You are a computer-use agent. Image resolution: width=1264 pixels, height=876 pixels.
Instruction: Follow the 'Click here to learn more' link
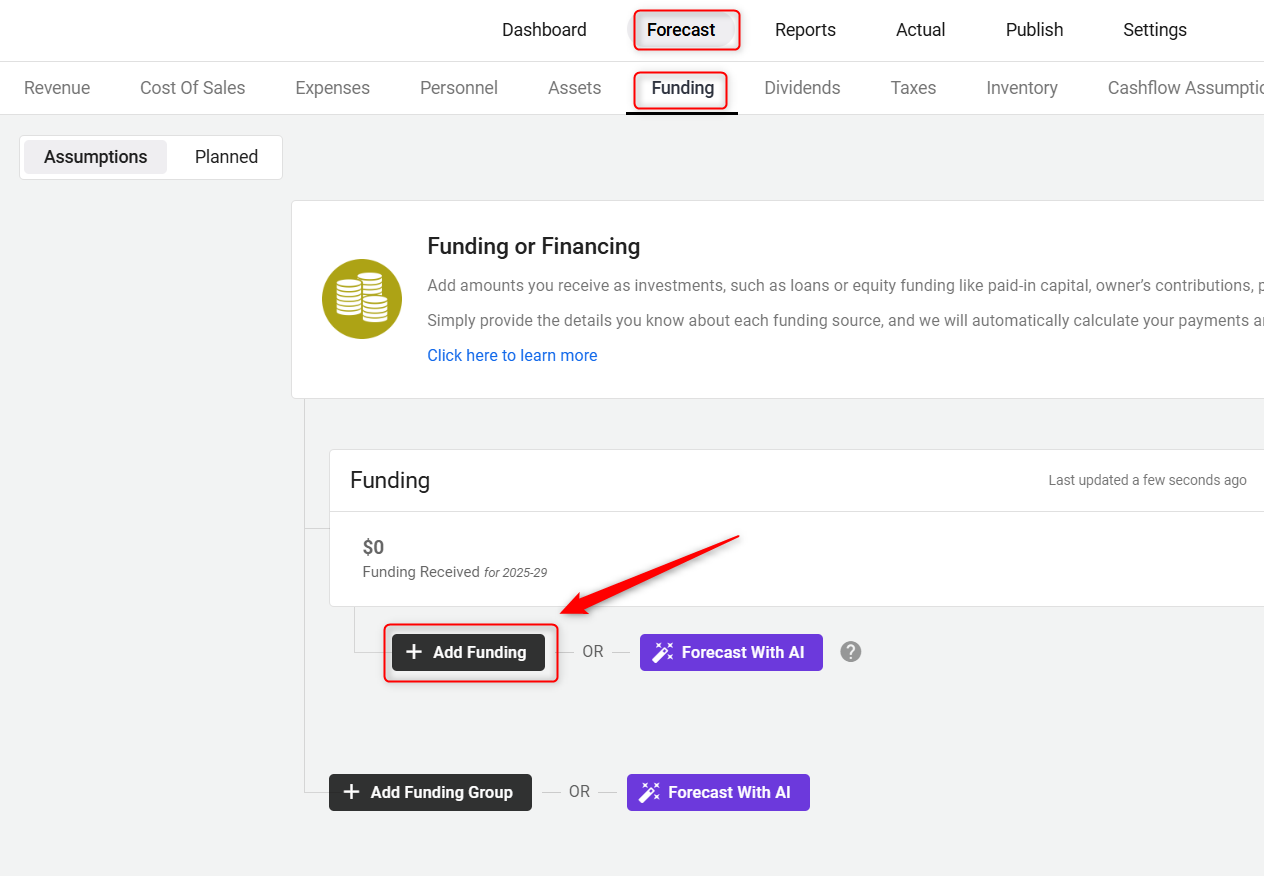pyautogui.click(x=512, y=355)
